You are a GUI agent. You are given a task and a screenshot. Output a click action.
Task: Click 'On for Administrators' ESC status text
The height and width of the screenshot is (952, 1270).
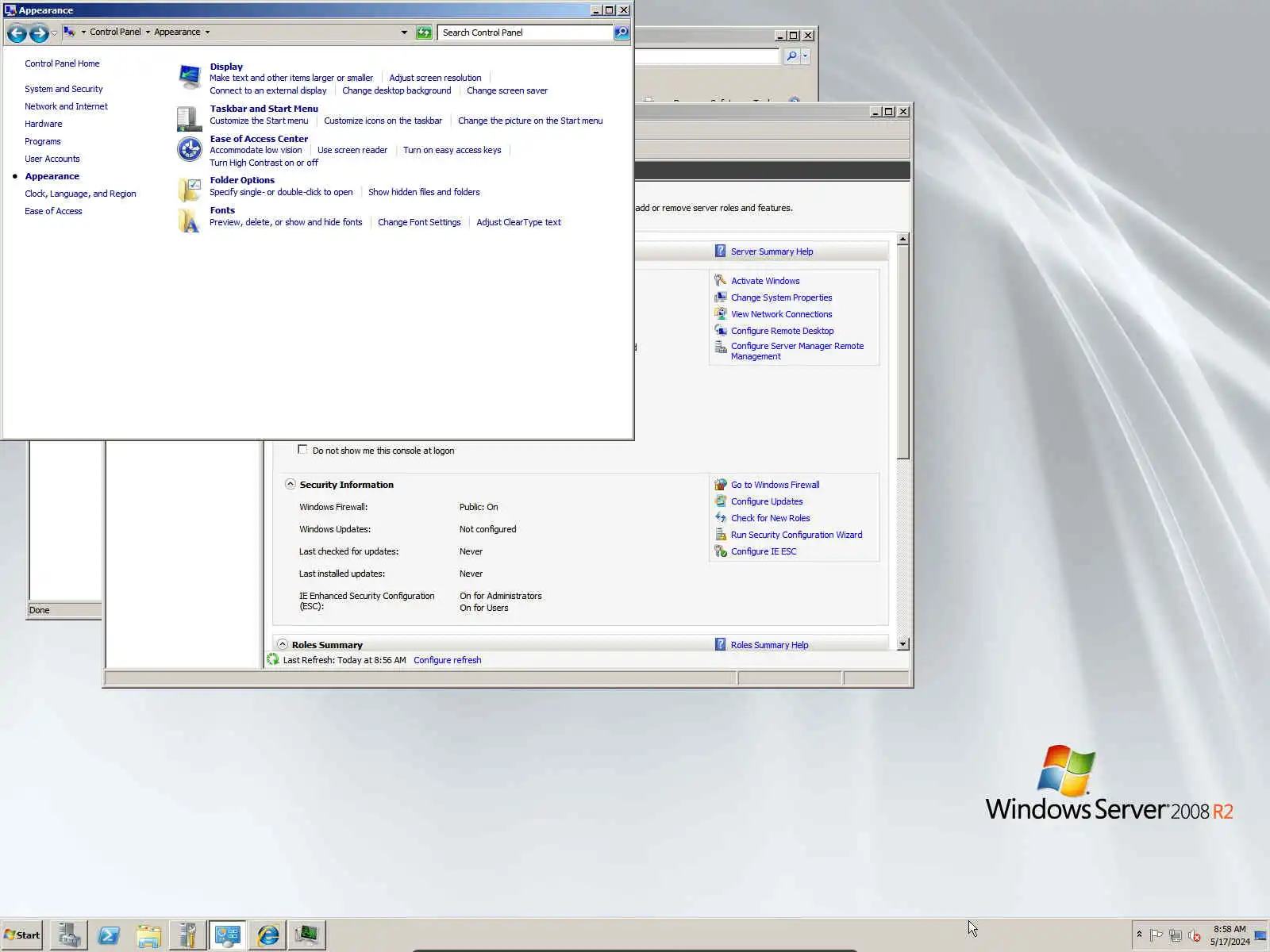[x=501, y=596]
